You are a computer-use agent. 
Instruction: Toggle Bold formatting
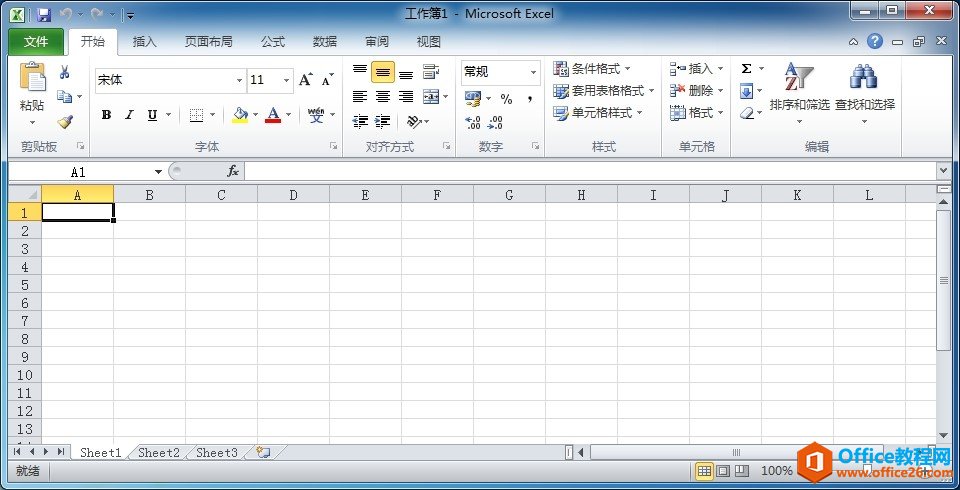[107, 115]
